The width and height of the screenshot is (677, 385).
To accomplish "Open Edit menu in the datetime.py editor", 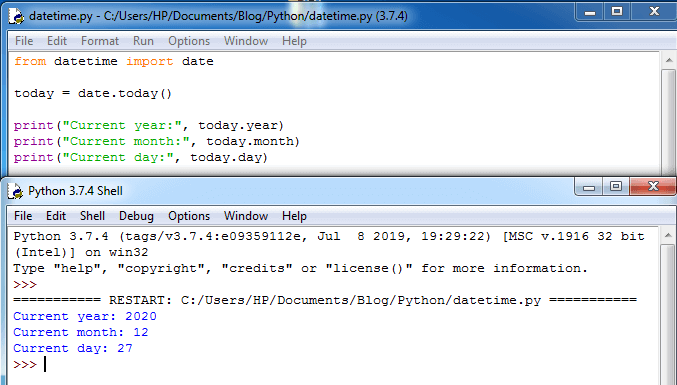I will [57, 41].
